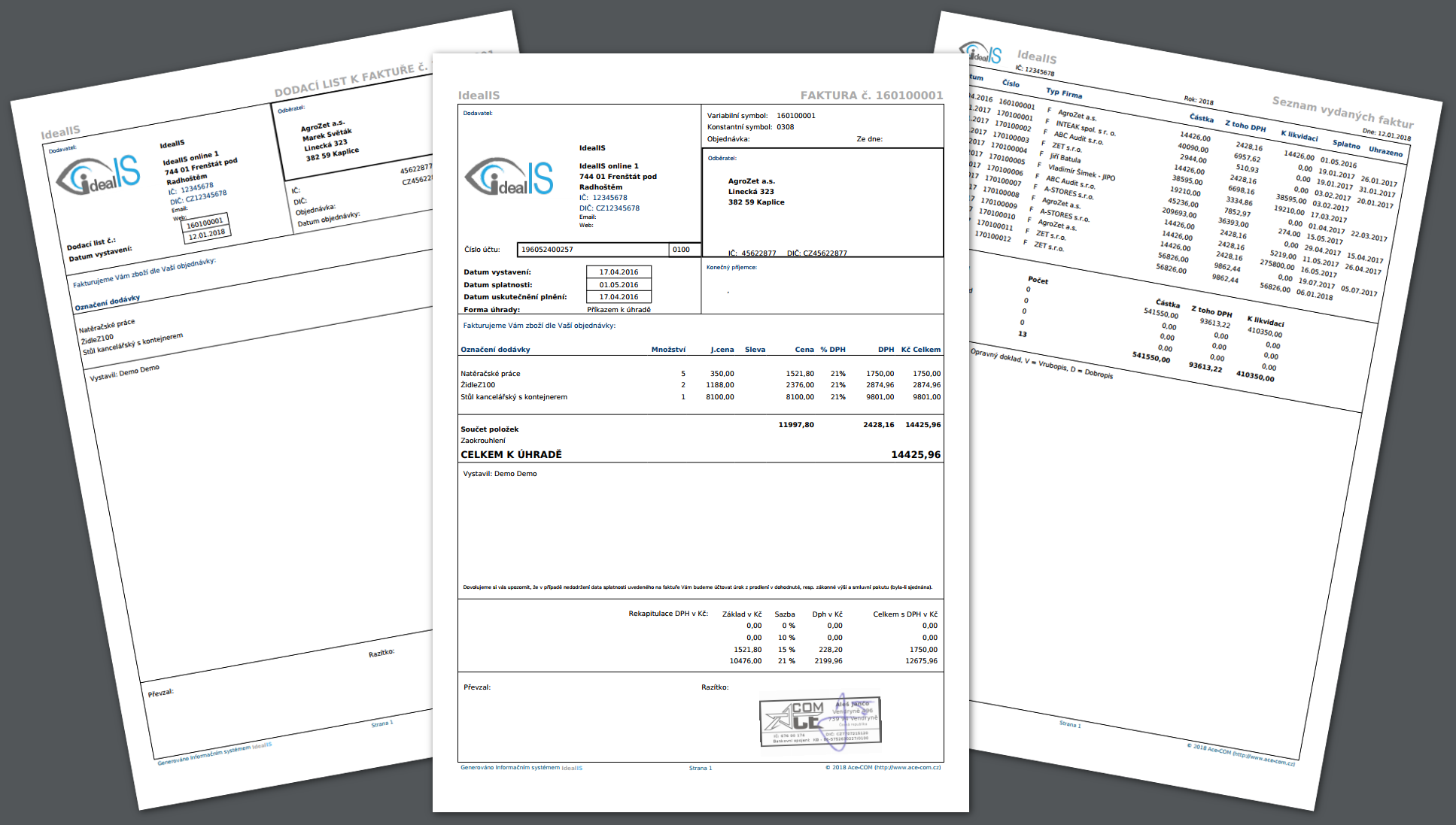Screen dimensions: 1456x825
Task: Click the Datum vystavení date box on the invoice
Action: click(x=619, y=272)
